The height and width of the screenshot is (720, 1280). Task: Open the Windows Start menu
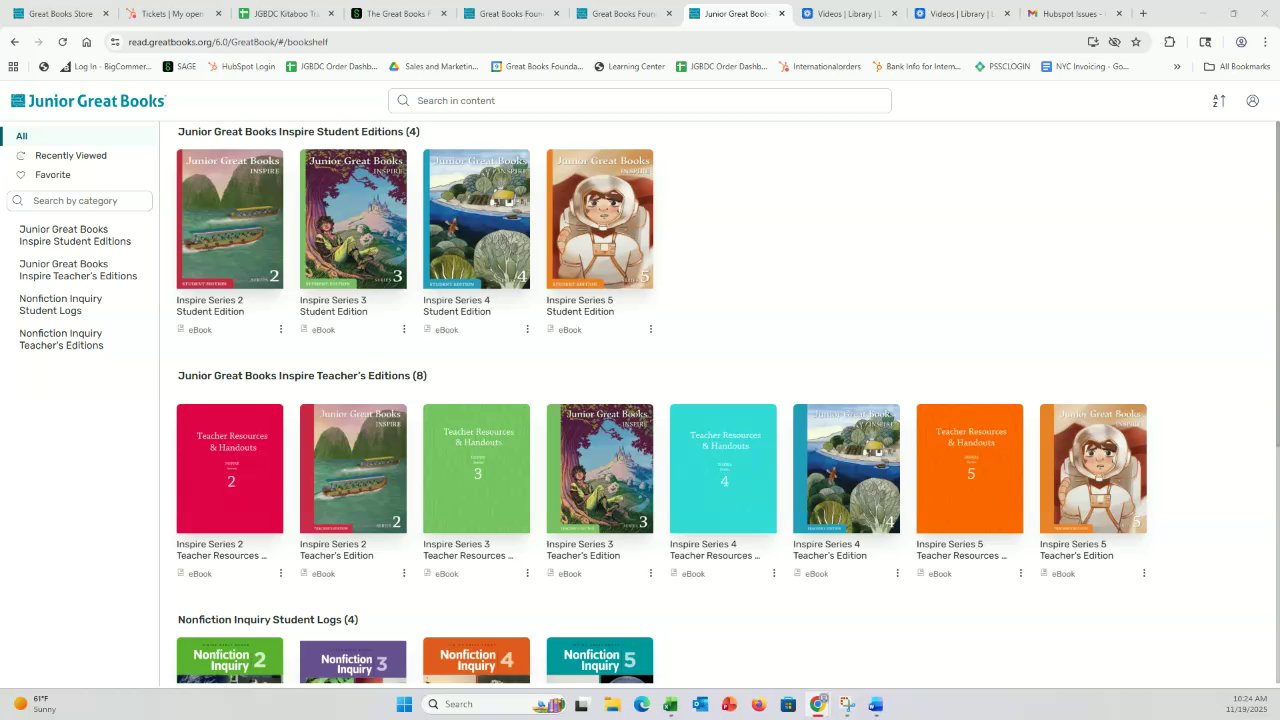pos(404,704)
